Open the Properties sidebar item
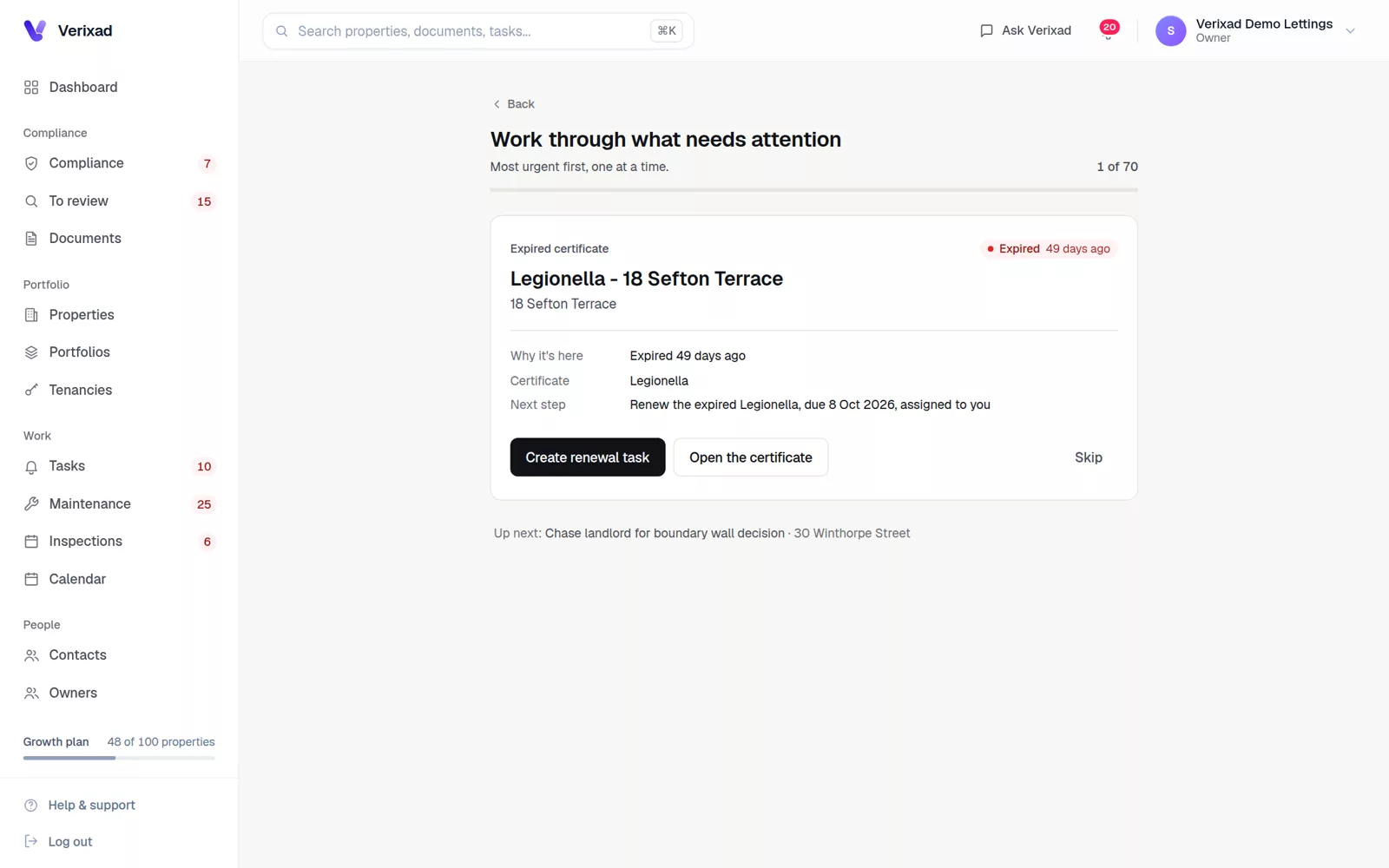The height and width of the screenshot is (868, 1389). (119, 315)
